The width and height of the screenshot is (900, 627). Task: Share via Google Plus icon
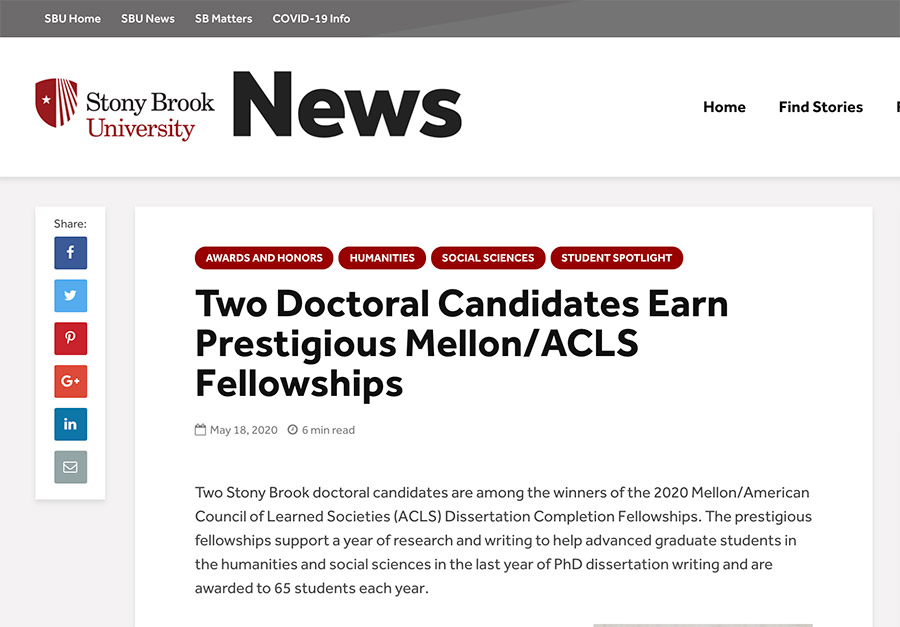pyautogui.click(x=71, y=381)
